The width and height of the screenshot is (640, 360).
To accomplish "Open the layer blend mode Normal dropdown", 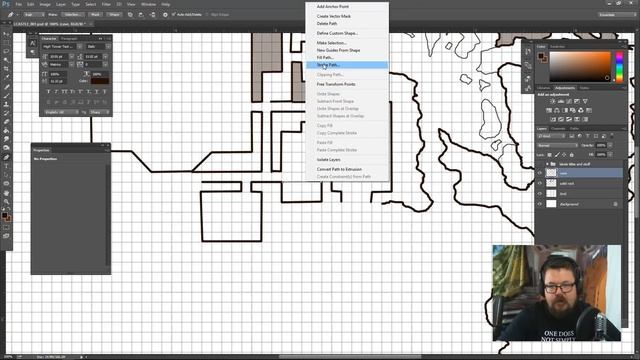I will coord(557,145).
